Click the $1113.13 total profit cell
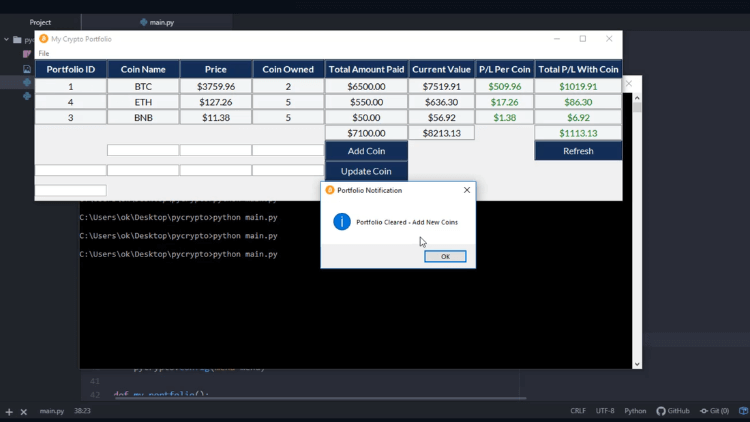 point(578,133)
